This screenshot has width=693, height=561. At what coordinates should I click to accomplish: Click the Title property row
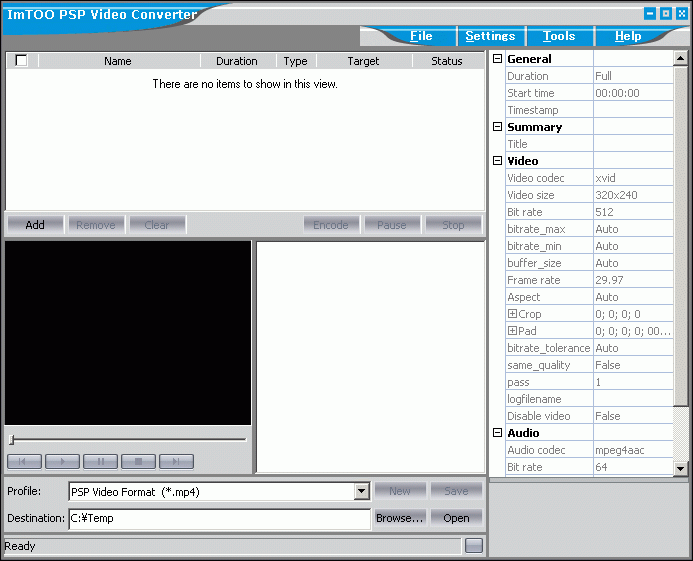coord(589,144)
